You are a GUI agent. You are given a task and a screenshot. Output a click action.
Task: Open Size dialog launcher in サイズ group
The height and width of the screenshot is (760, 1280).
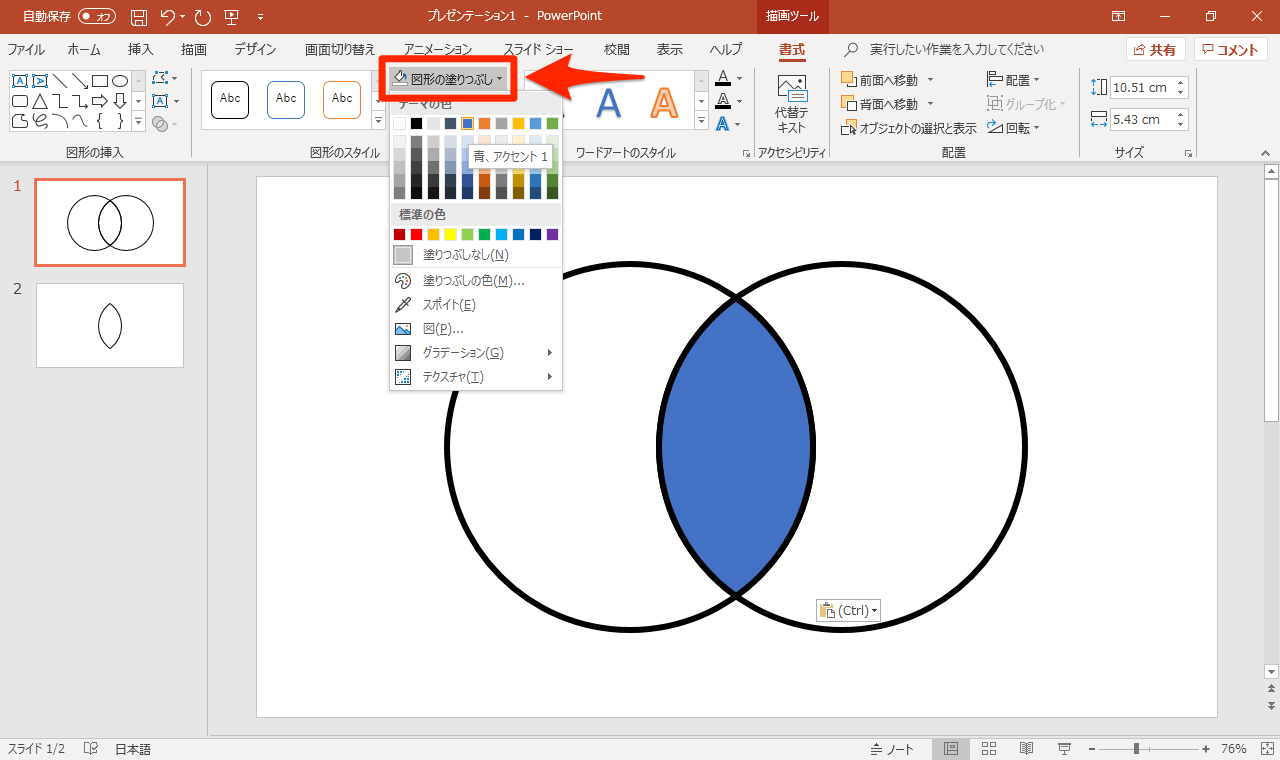click(1188, 153)
